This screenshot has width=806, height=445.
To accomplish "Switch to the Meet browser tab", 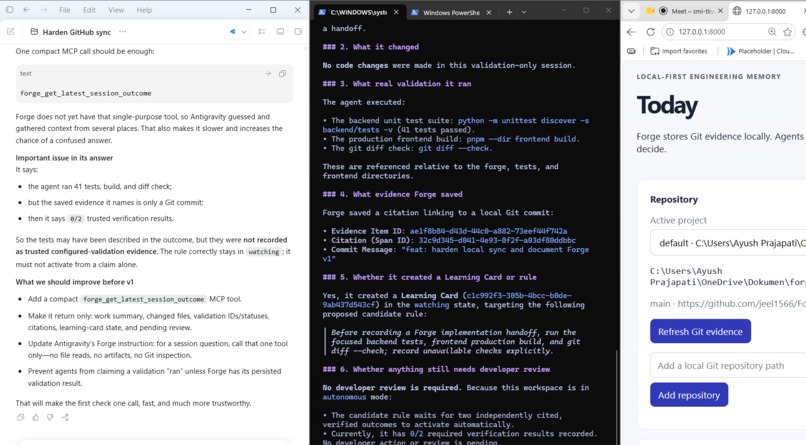I will click(x=685, y=11).
